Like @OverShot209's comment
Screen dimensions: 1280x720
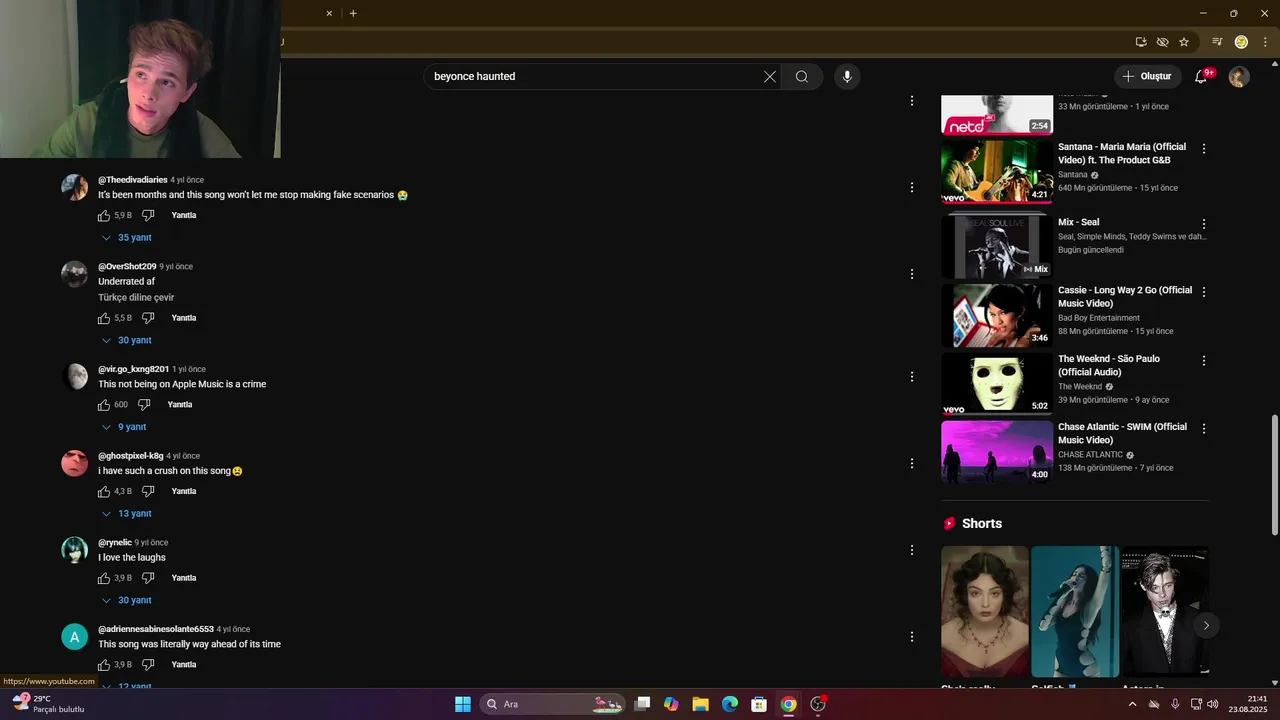pyautogui.click(x=104, y=319)
